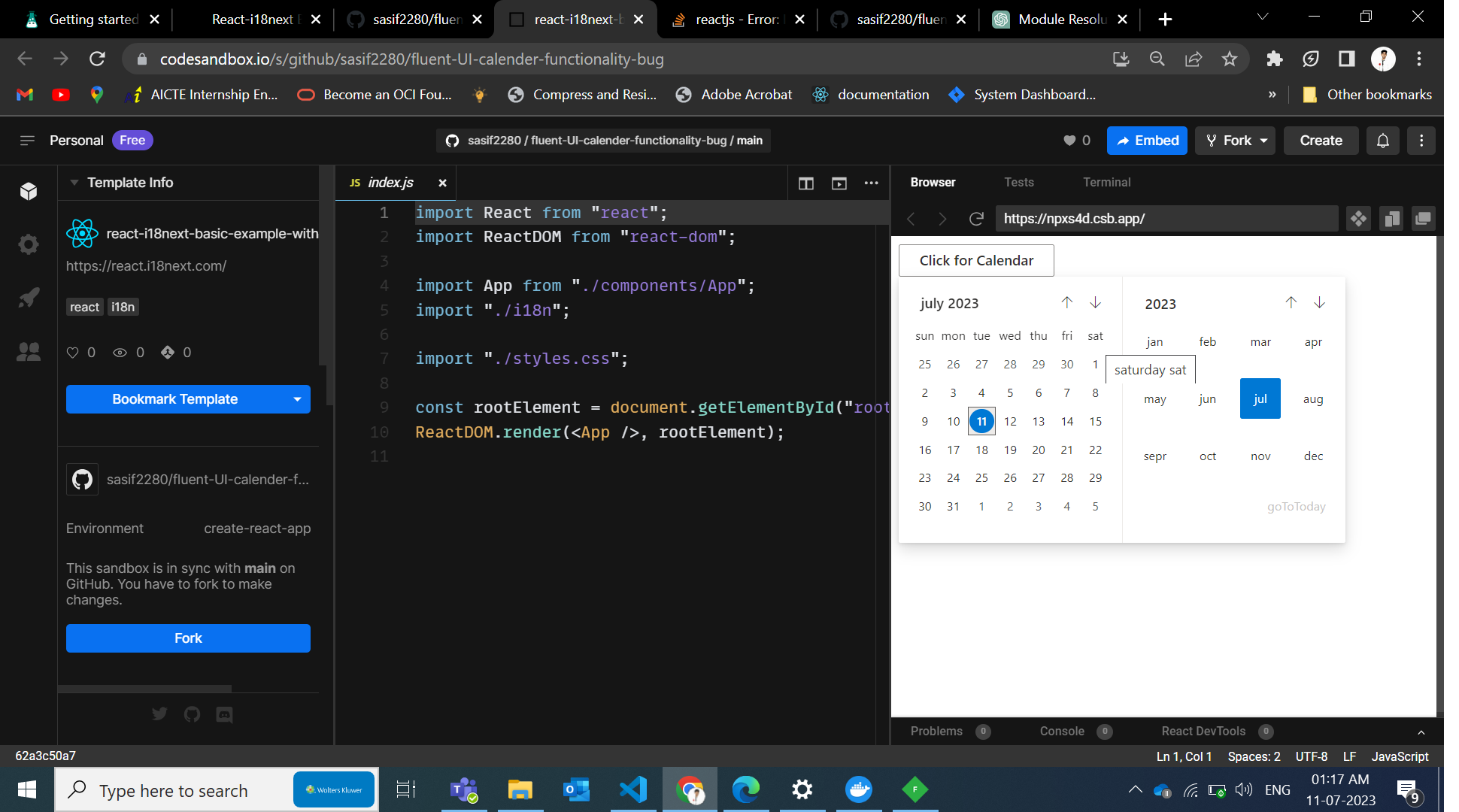
Task: Open the Deployment rocket icon in sidebar
Action: click(x=28, y=298)
